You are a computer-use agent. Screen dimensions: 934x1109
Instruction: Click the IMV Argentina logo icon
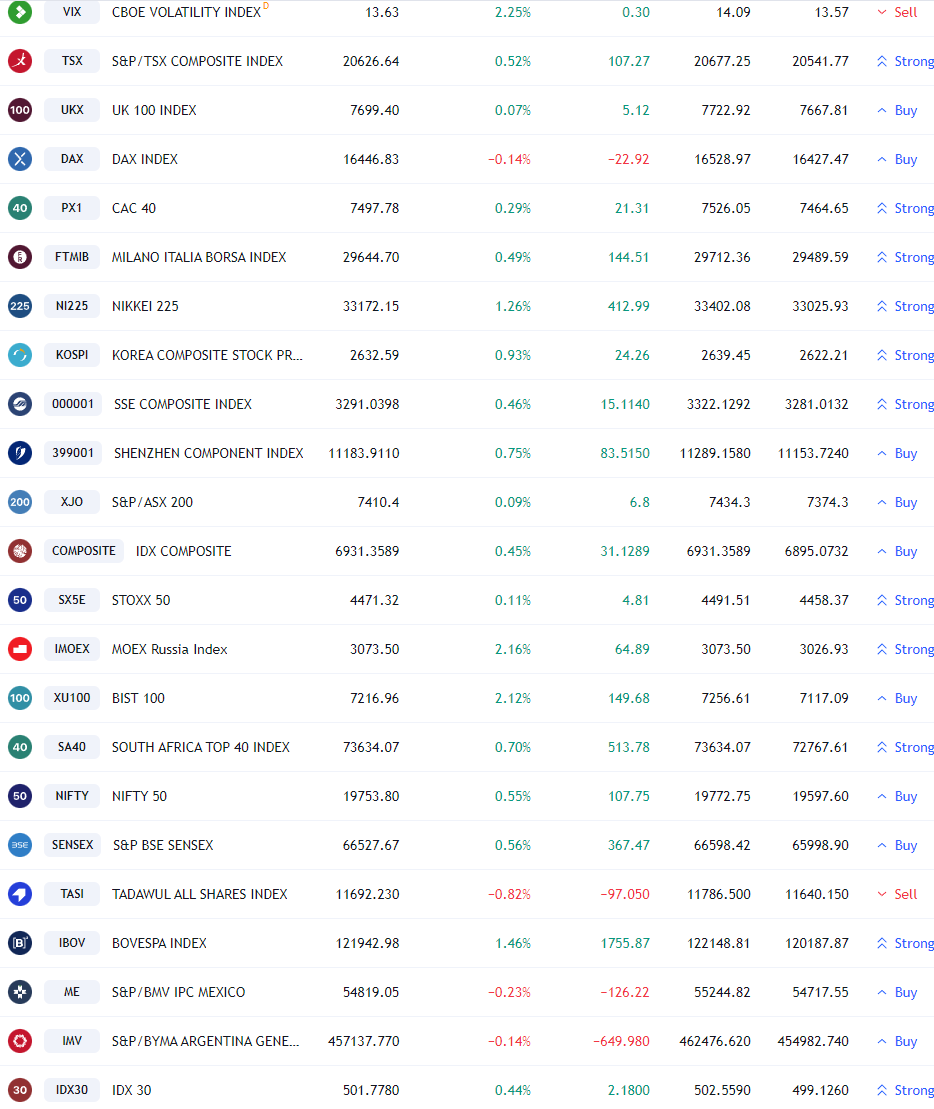click(20, 1041)
